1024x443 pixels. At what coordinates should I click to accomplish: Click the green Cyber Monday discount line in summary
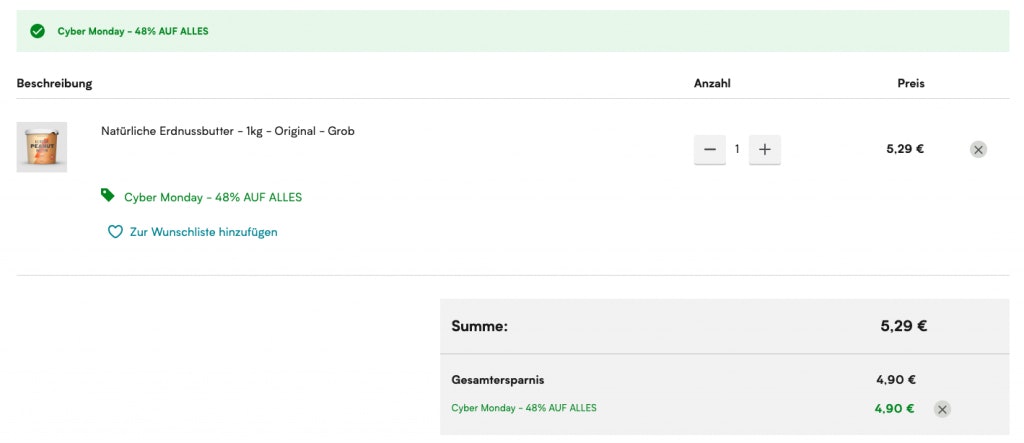(x=524, y=408)
